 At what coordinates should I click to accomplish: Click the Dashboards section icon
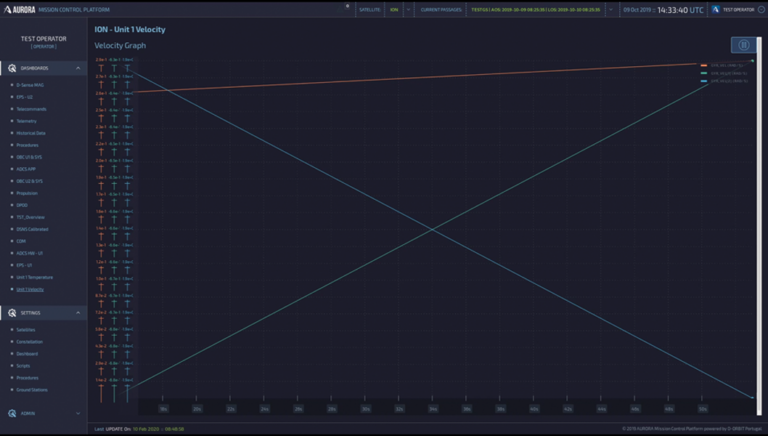pos(12,68)
